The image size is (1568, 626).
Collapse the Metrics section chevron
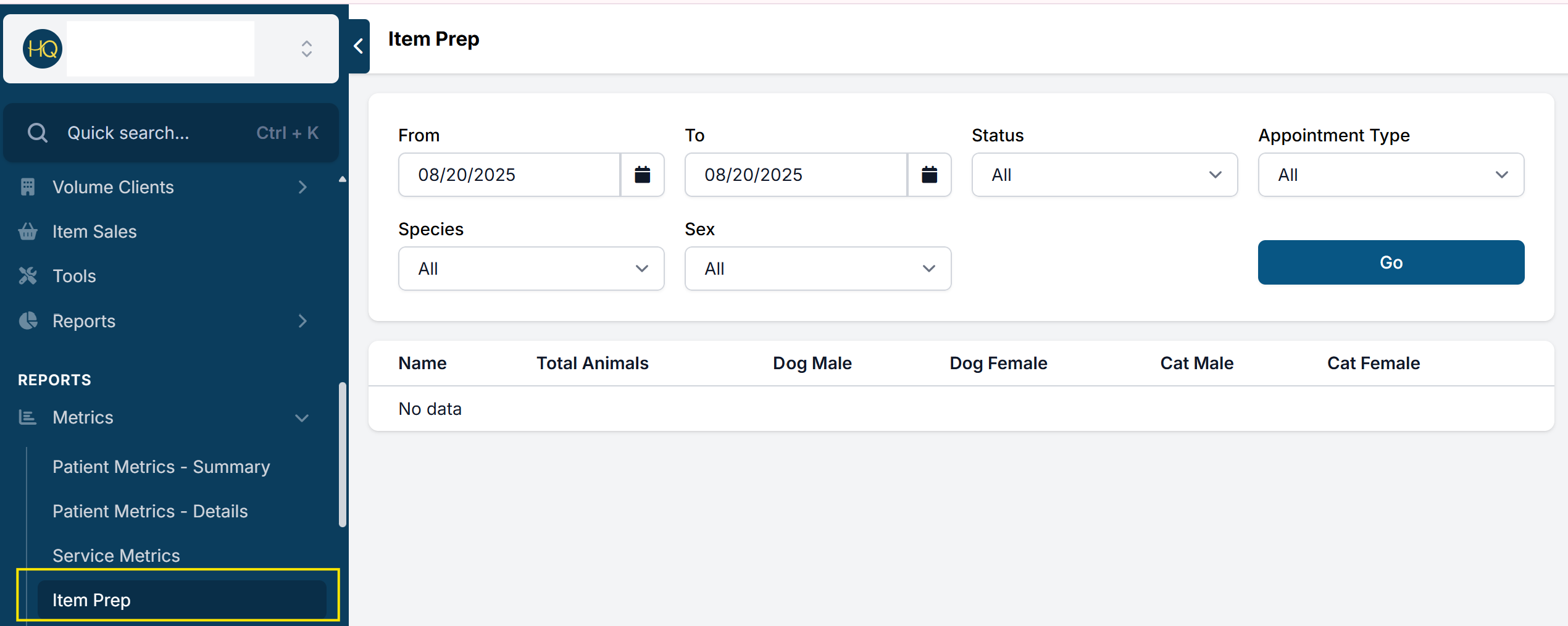click(x=302, y=418)
